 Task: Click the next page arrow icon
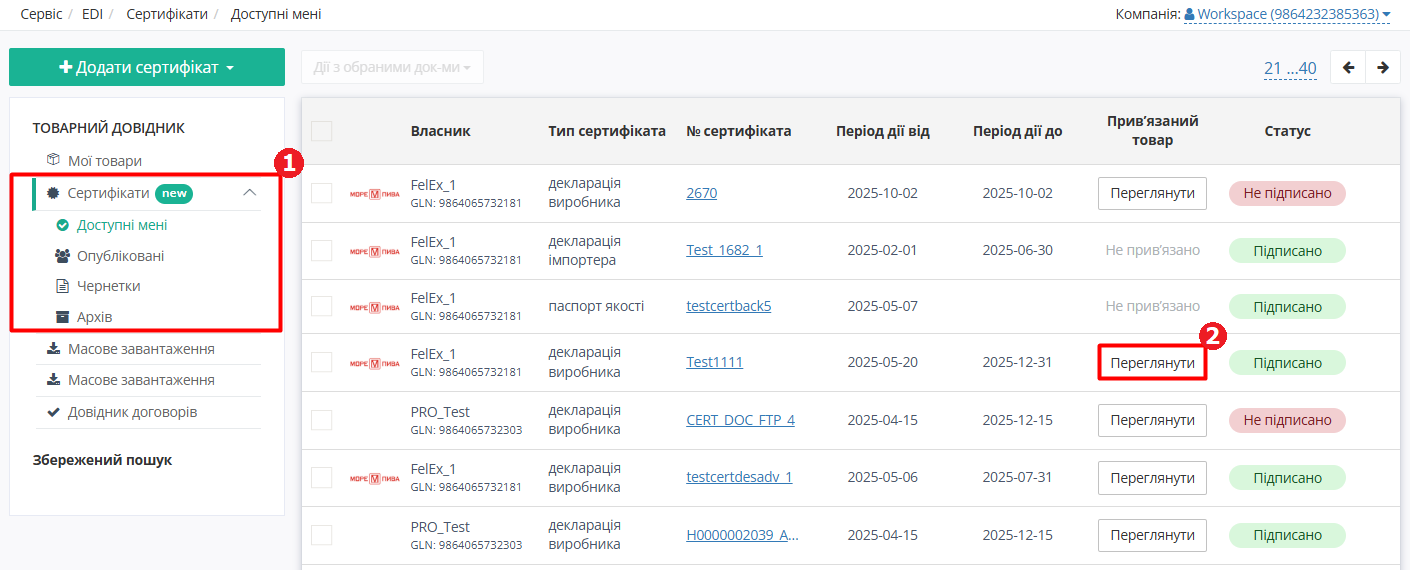pyautogui.click(x=1383, y=68)
